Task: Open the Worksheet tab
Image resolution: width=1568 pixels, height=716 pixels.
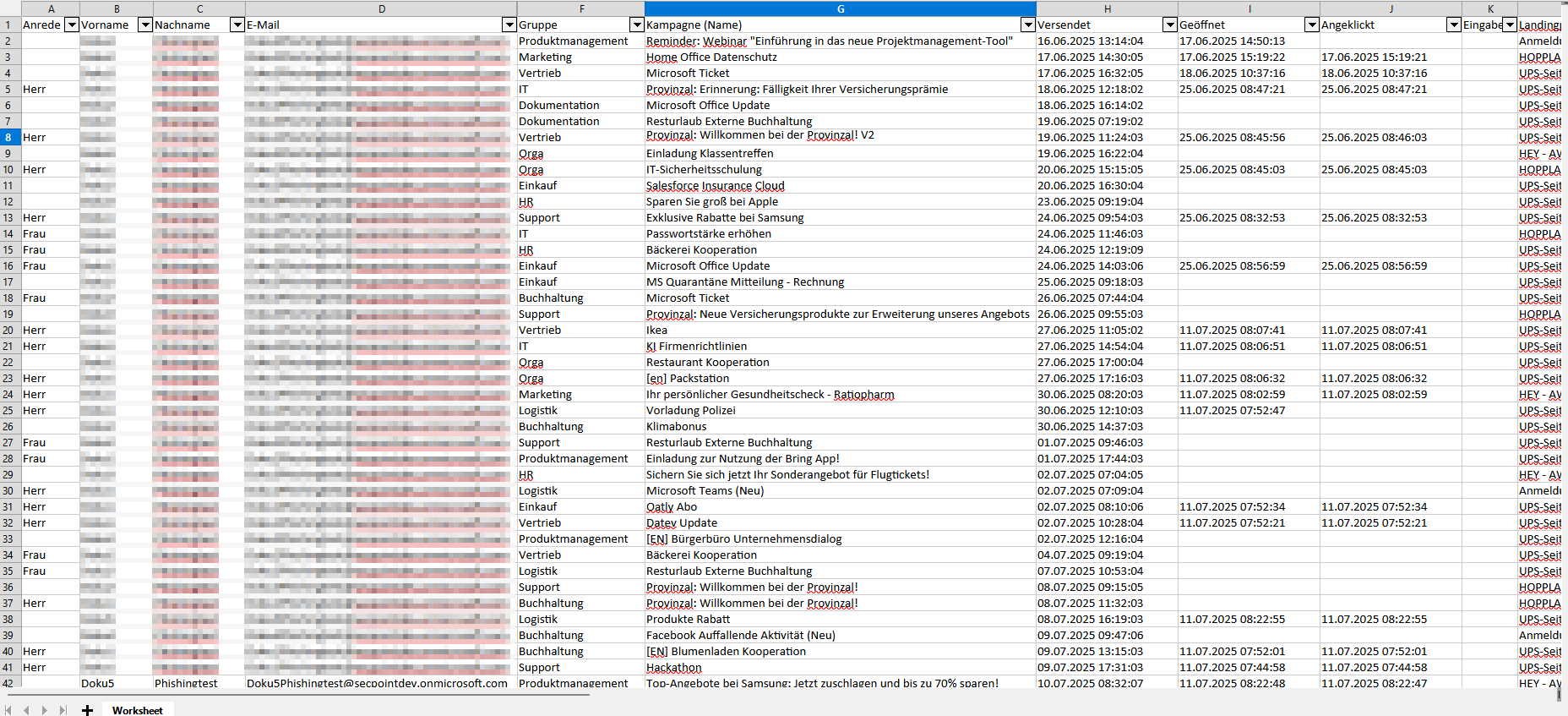Action: (x=137, y=710)
